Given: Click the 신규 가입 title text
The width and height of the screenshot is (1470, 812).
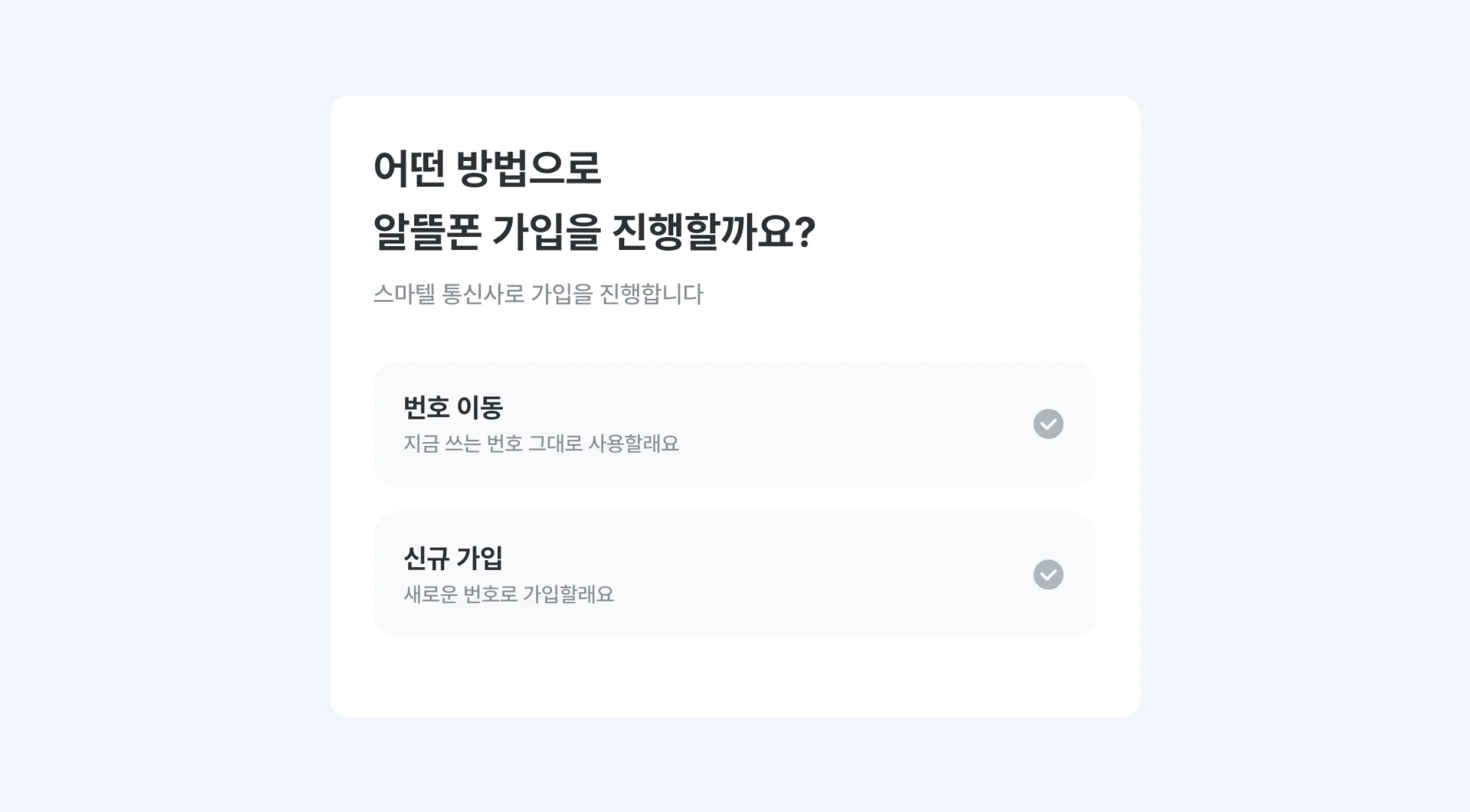Looking at the screenshot, I should (453, 558).
